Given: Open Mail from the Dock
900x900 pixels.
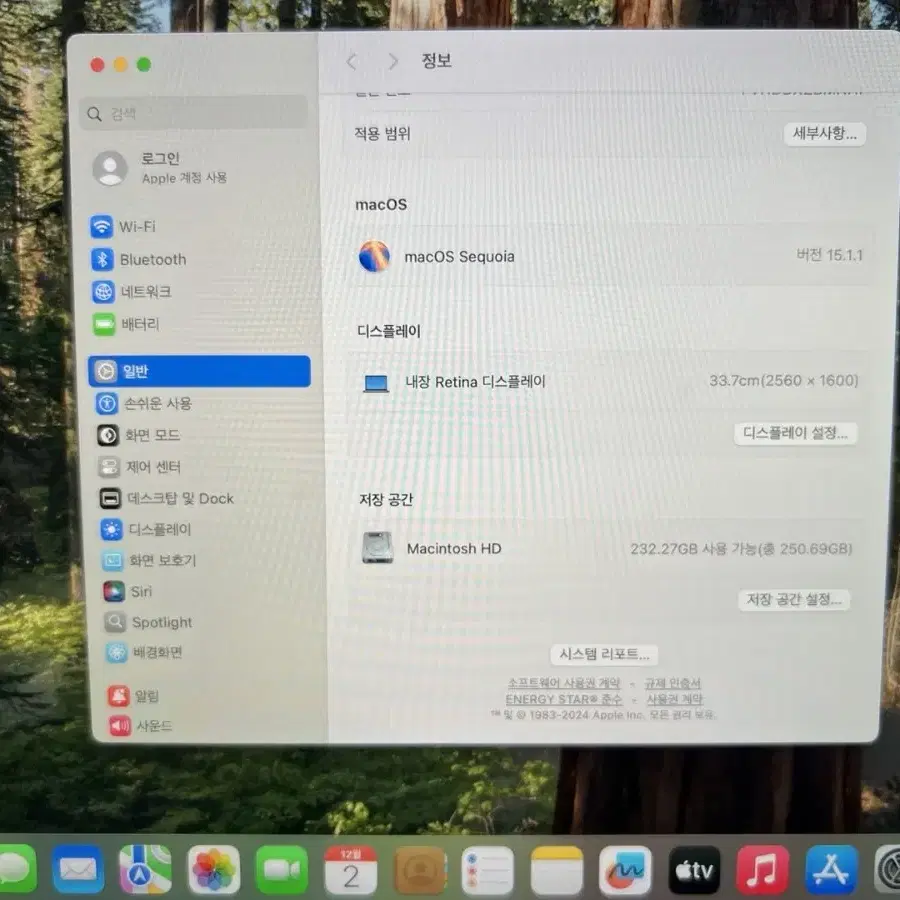Looking at the screenshot, I should (78, 869).
